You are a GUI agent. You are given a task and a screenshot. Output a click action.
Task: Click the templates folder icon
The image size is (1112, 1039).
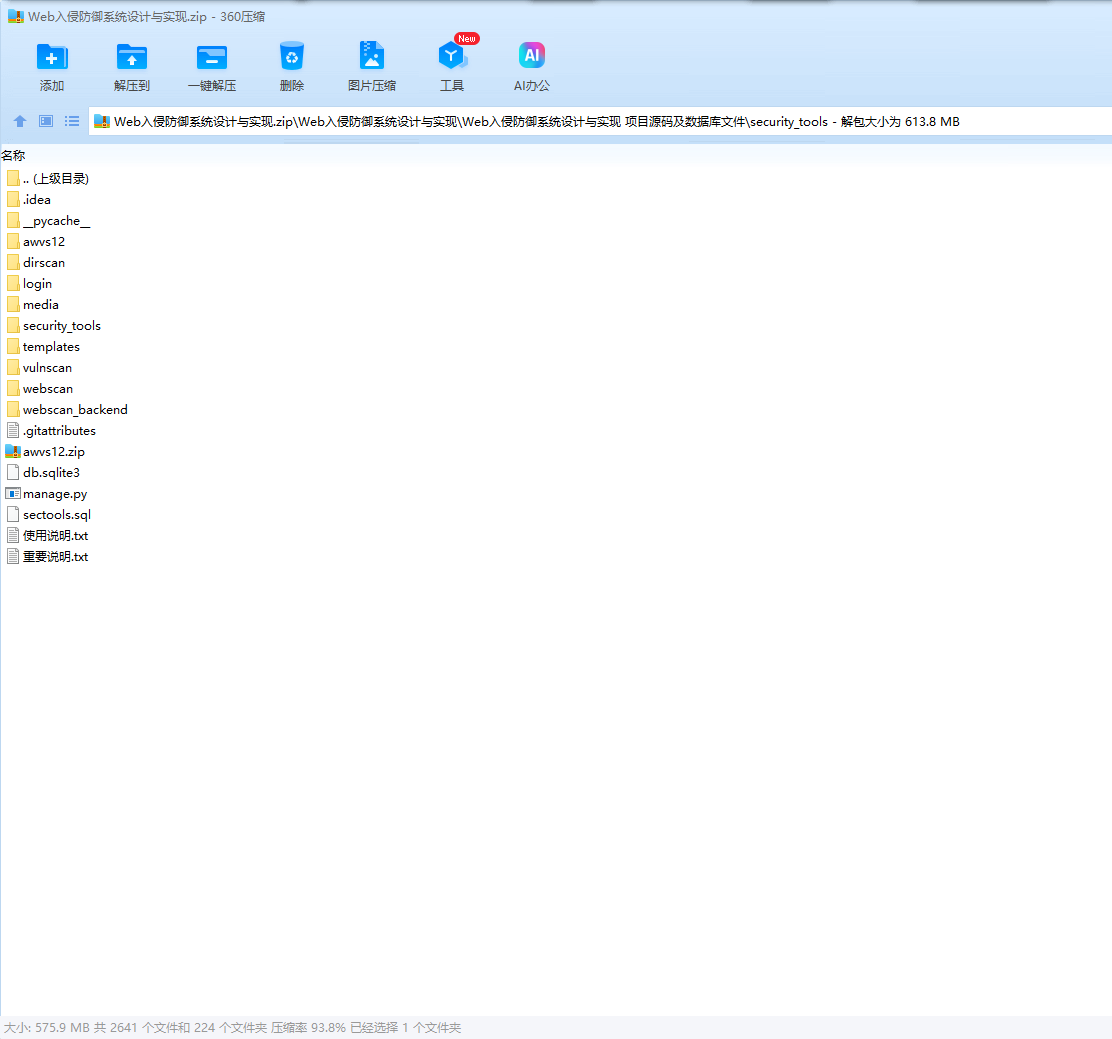coord(13,347)
